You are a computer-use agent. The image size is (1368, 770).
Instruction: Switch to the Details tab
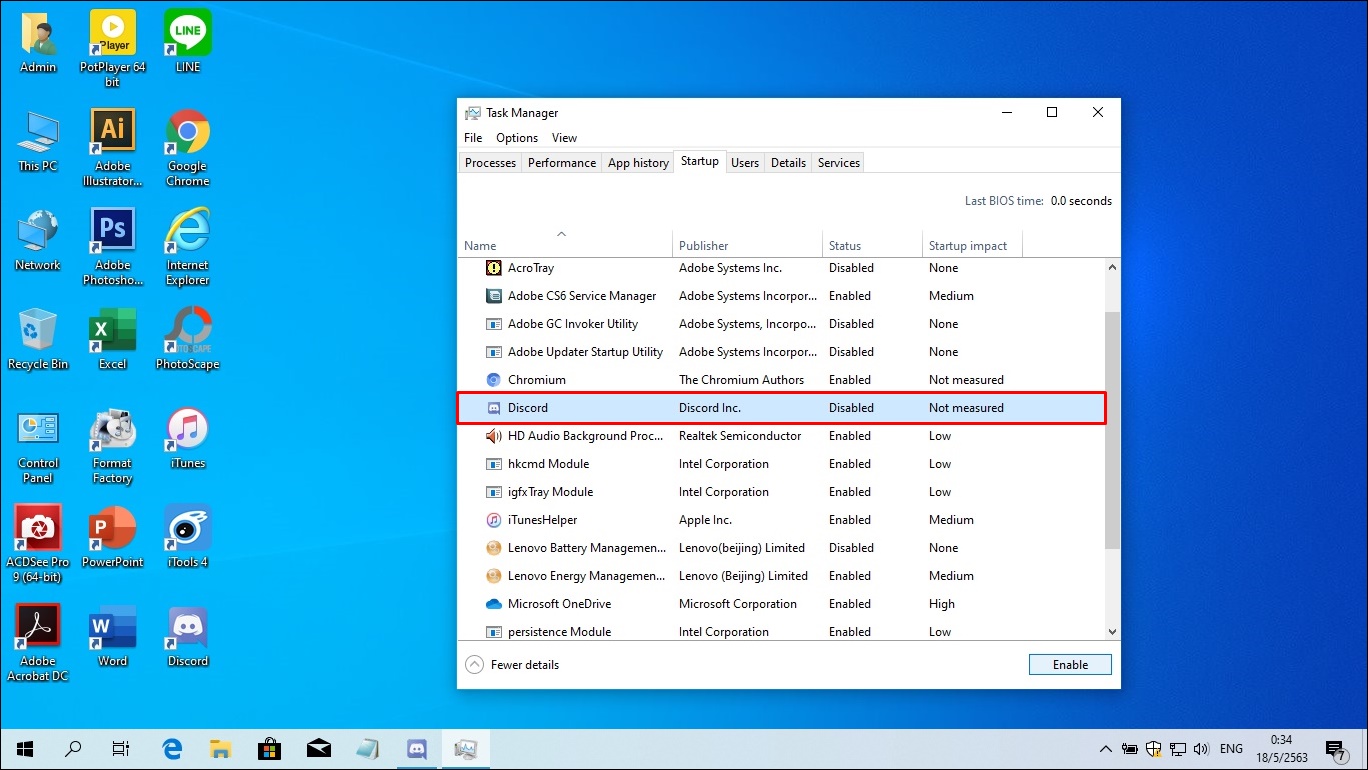788,163
